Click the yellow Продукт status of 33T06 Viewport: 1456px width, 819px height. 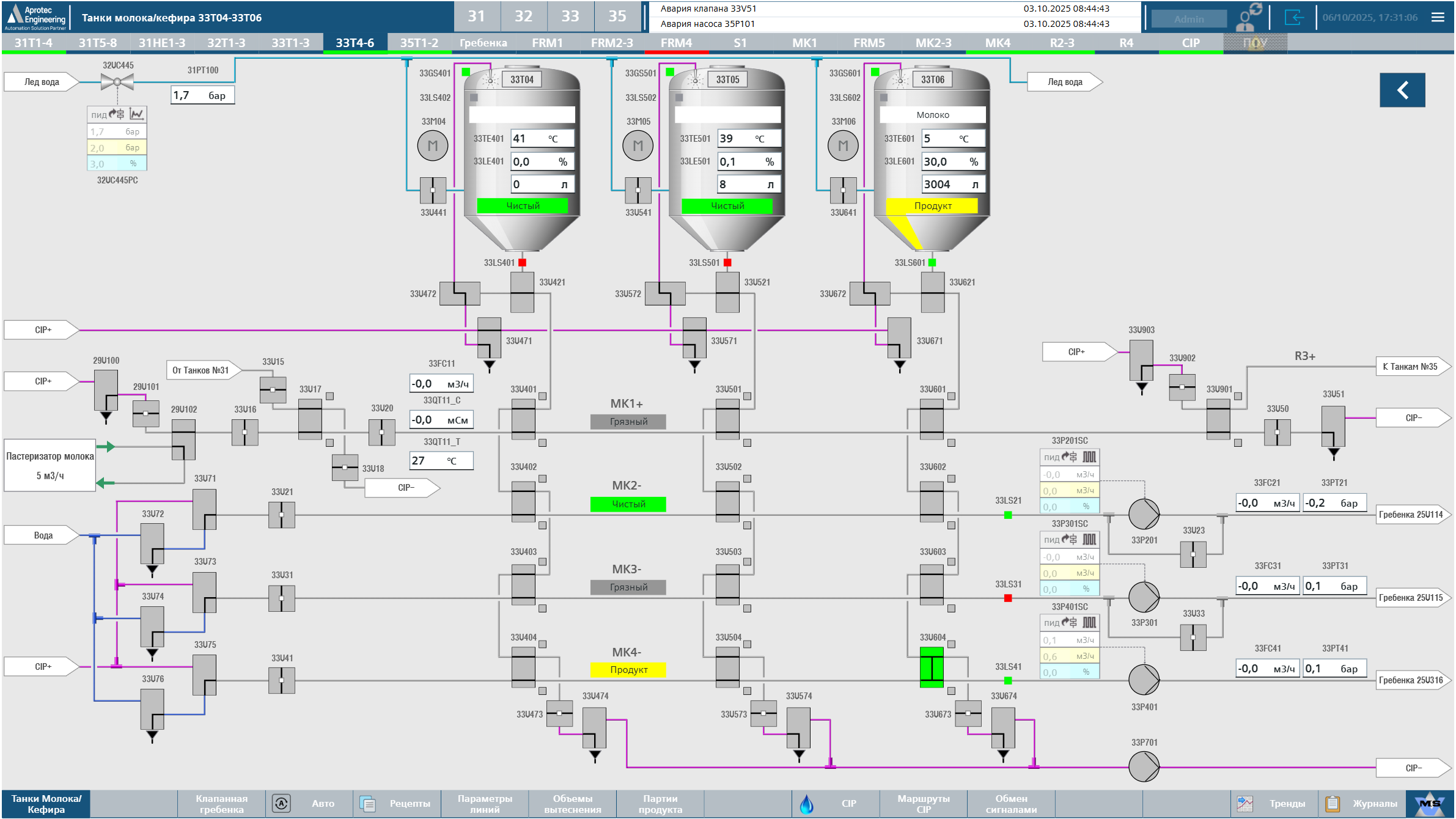point(932,206)
